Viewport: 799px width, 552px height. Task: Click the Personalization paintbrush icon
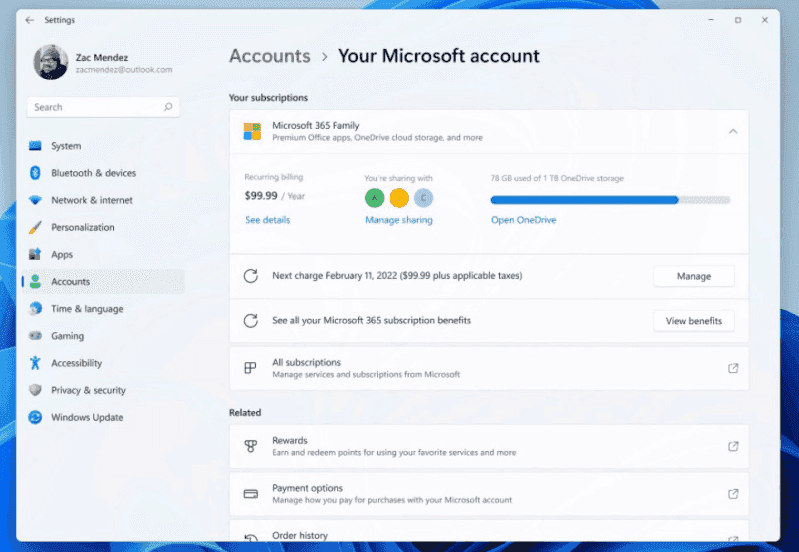coord(35,227)
